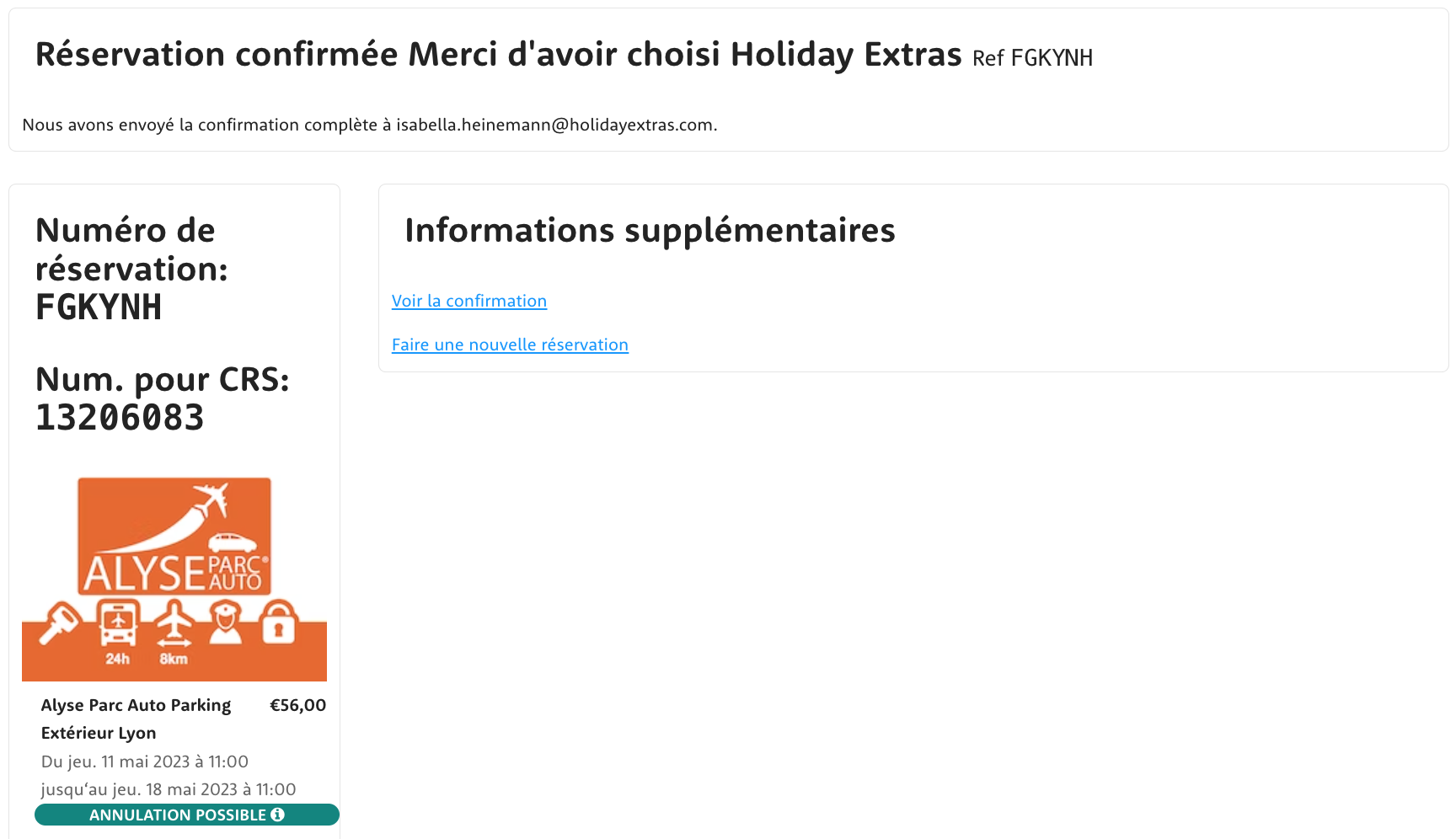Follow the Faire une nouvelle réservation link
The image size is (1456, 839).
coord(510,345)
